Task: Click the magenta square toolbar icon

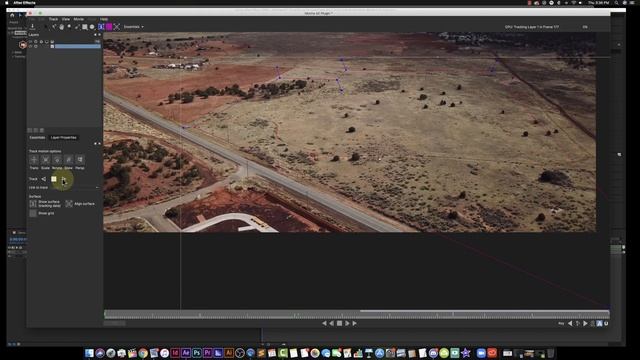Action: [x=109, y=27]
